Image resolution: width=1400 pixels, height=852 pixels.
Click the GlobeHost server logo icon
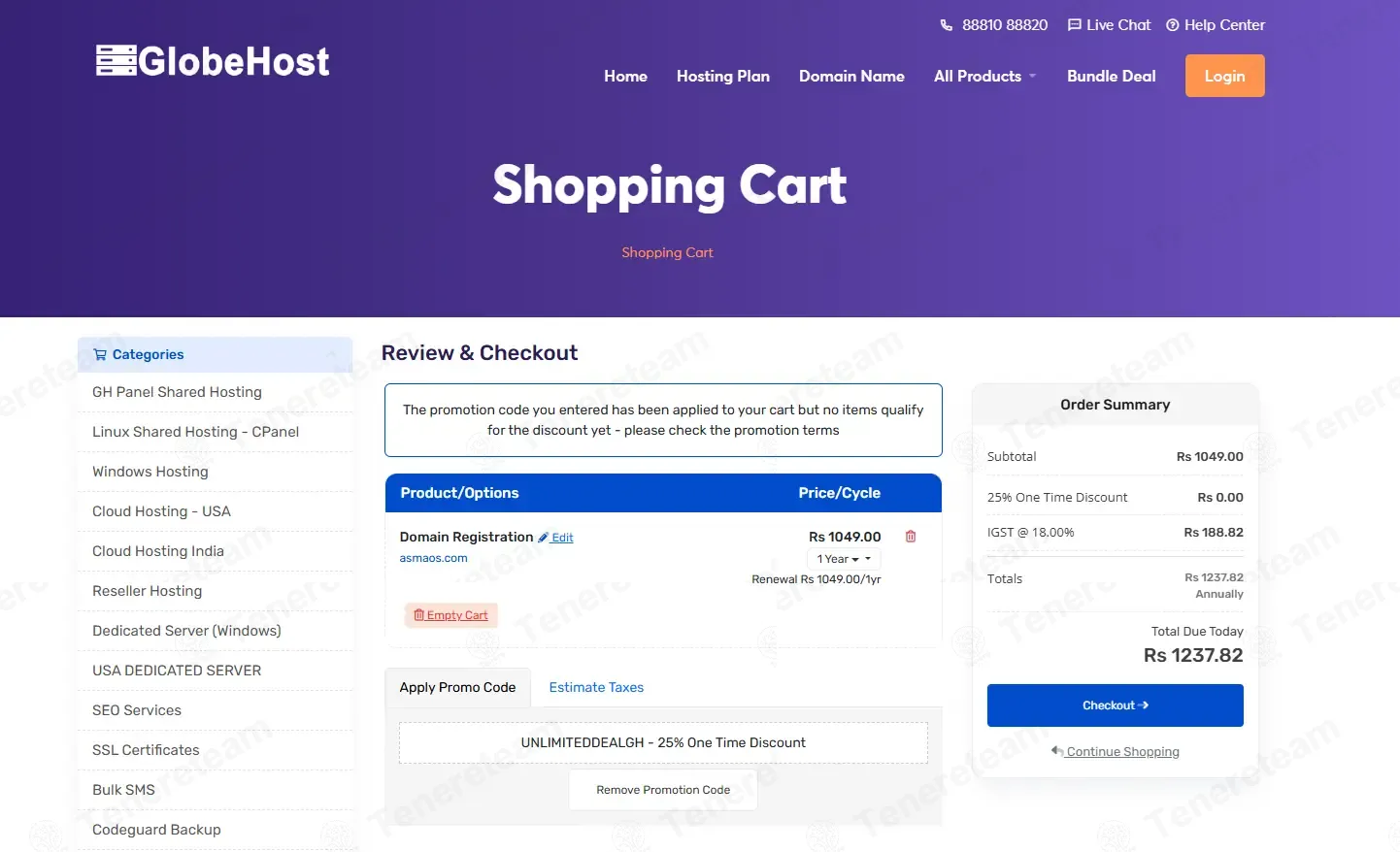(x=116, y=60)
